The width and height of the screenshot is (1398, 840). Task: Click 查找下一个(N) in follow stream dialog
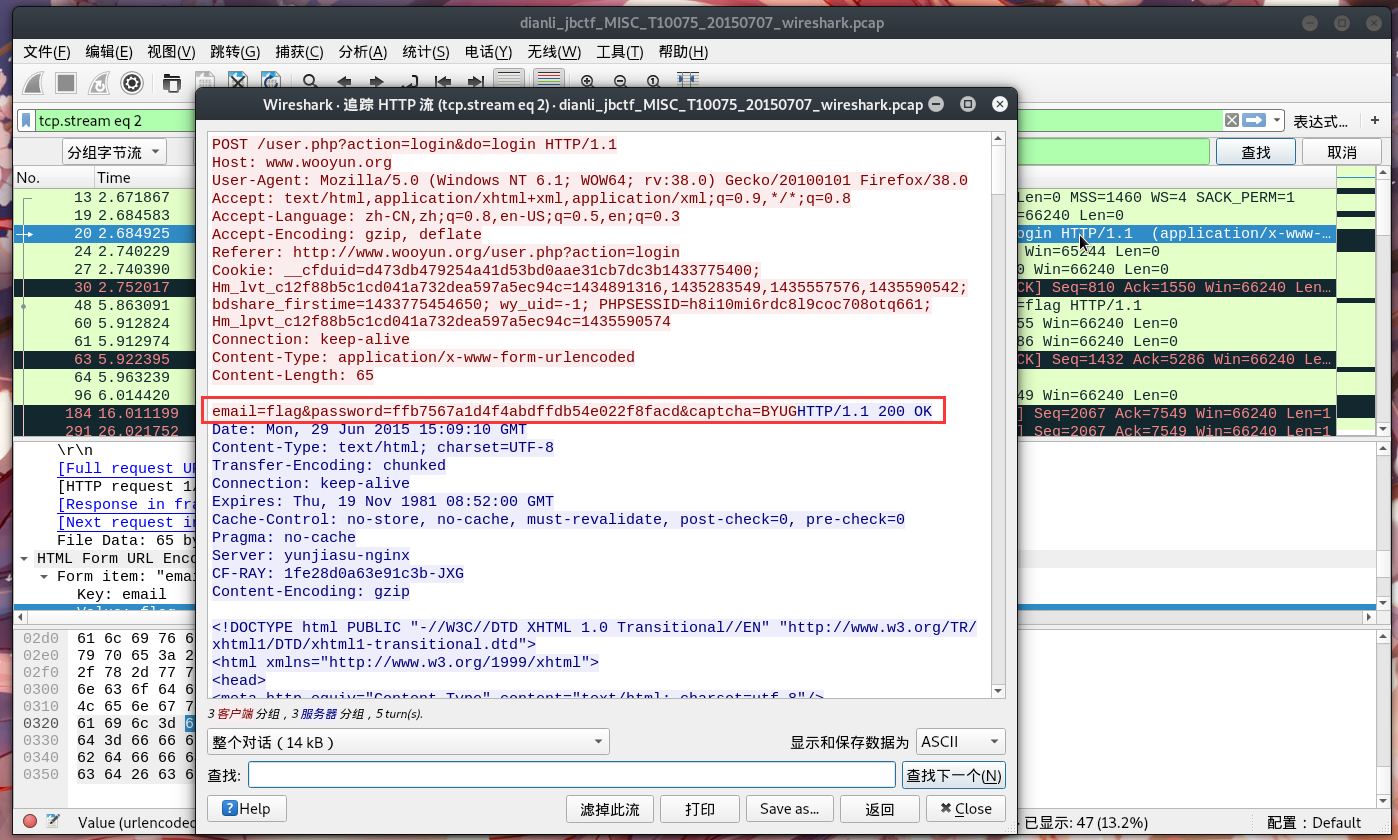coord(953,775)
